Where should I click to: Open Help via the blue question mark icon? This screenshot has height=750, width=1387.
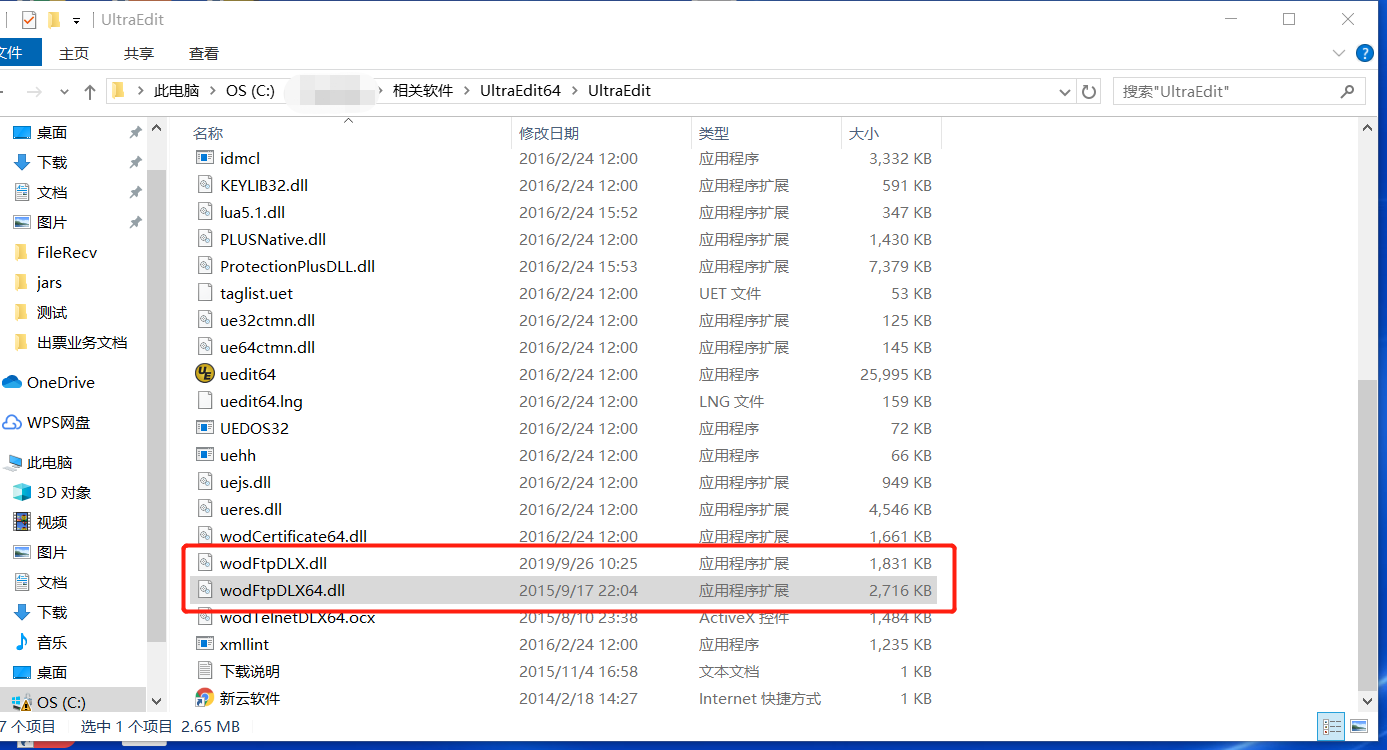[1364, 52]
